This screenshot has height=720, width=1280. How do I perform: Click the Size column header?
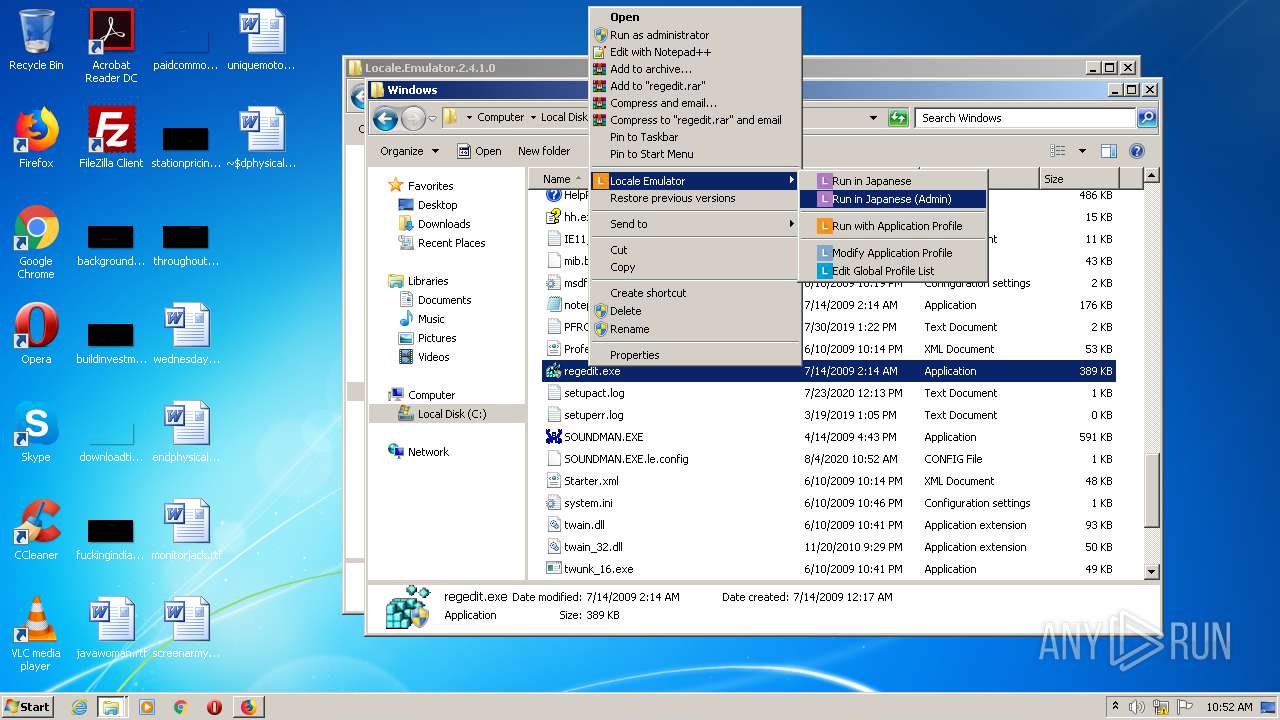[1079, 179]
